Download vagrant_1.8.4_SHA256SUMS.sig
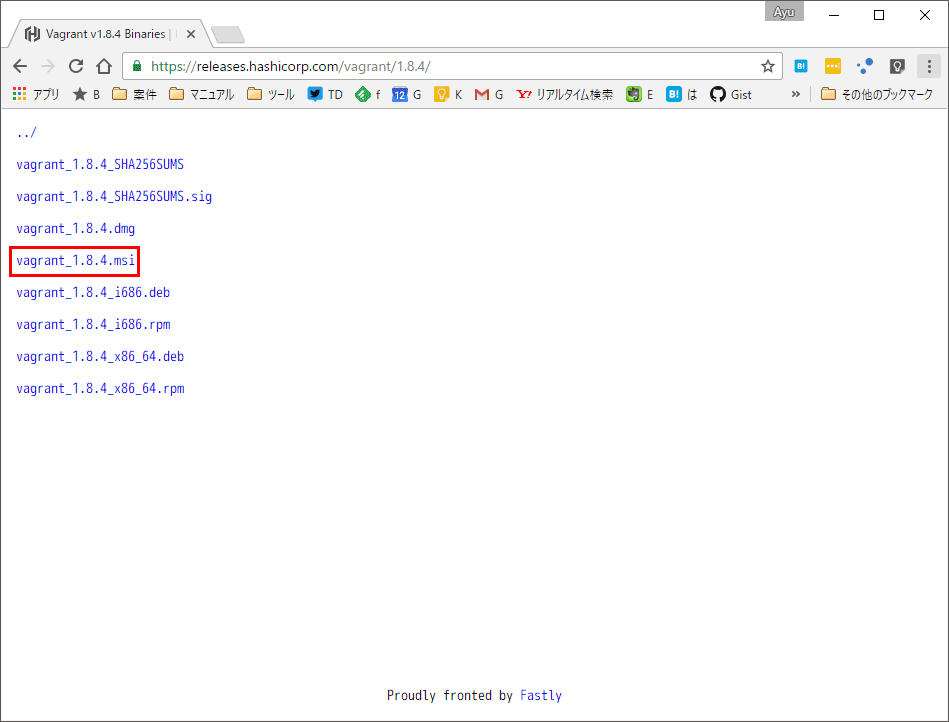This screenshot has width=949, height=722. pos(114,197)
